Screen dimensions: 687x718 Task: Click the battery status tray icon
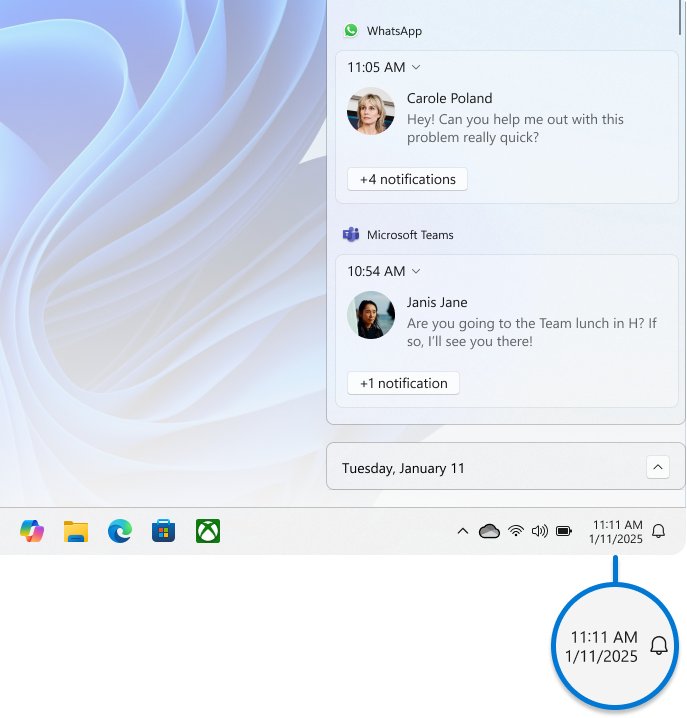click(x=564, y=531)
